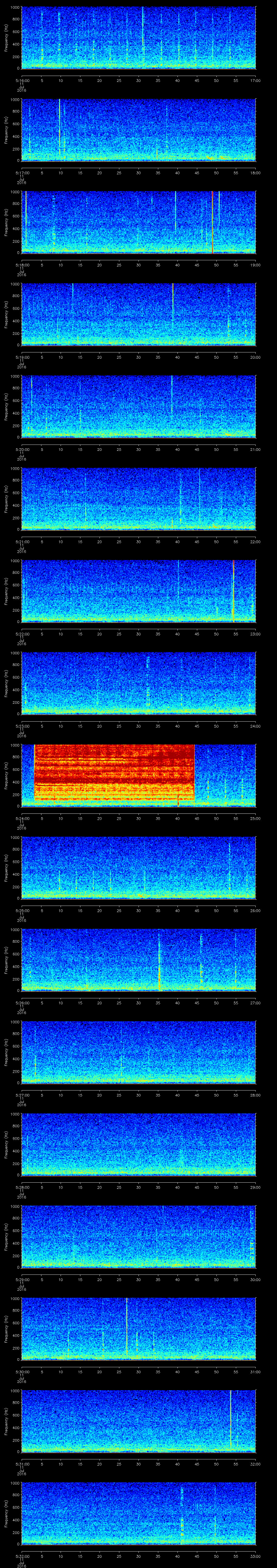
Task: Click the red vertical line near 48s in 5:18:00 spectrogram
Action: 212,222
